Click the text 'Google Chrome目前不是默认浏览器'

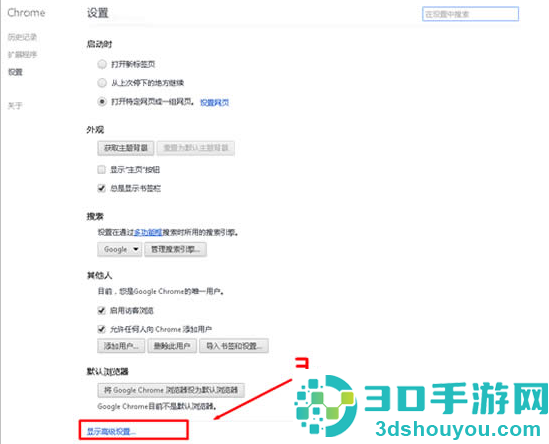click(157, 407)
